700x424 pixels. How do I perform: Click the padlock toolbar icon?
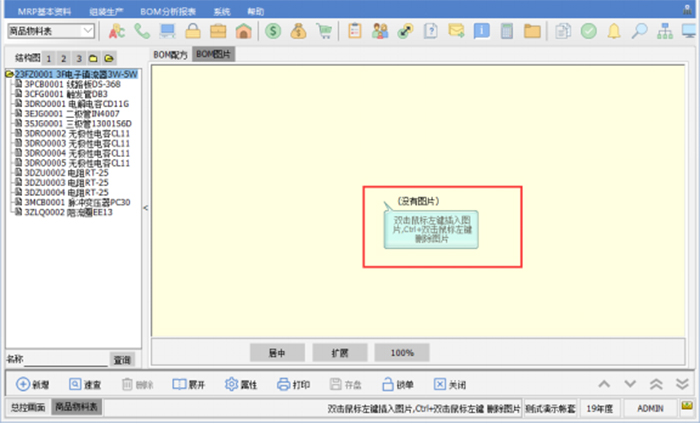click(191, 31)
